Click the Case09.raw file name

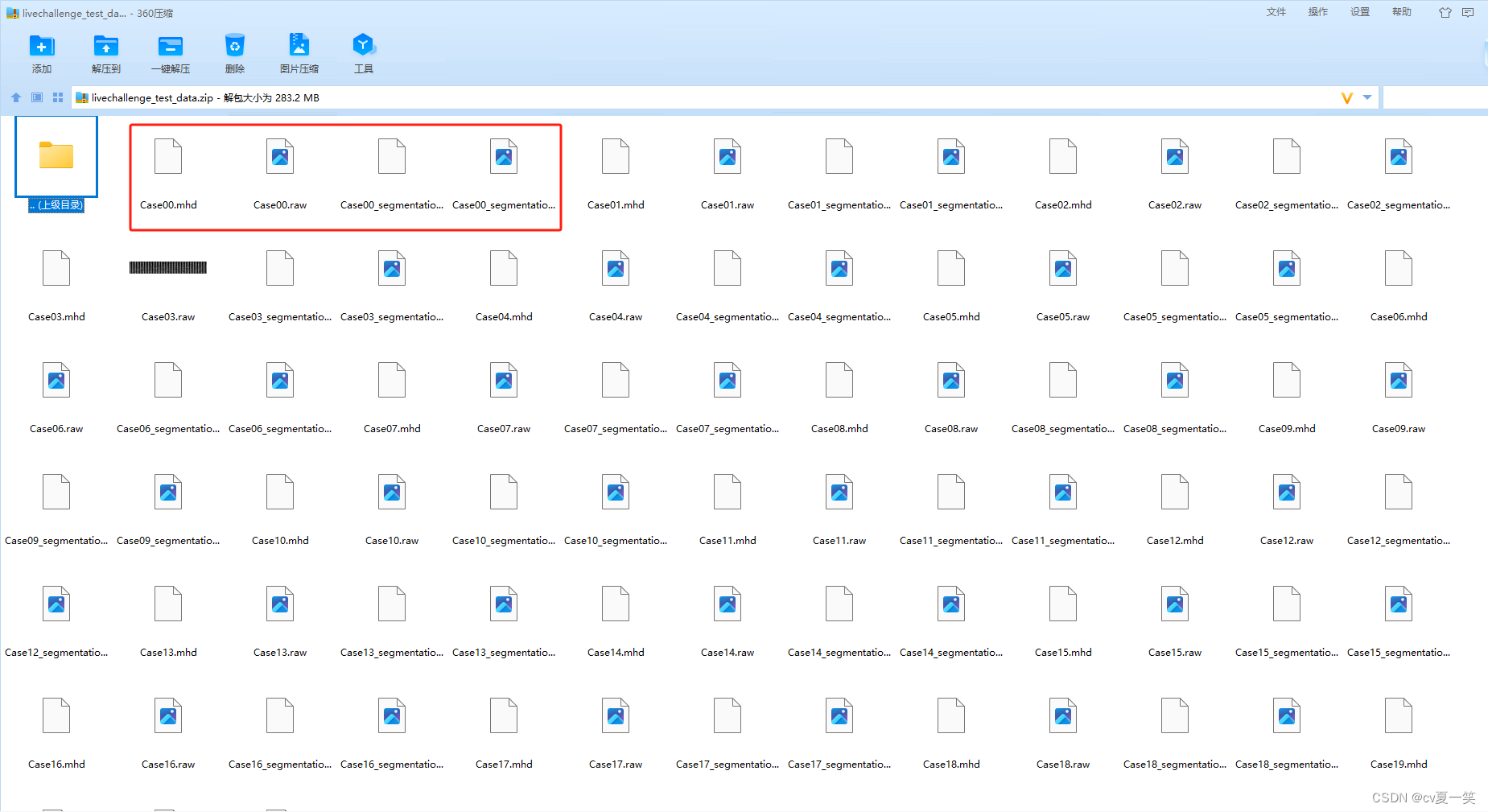click(1399, 429)
